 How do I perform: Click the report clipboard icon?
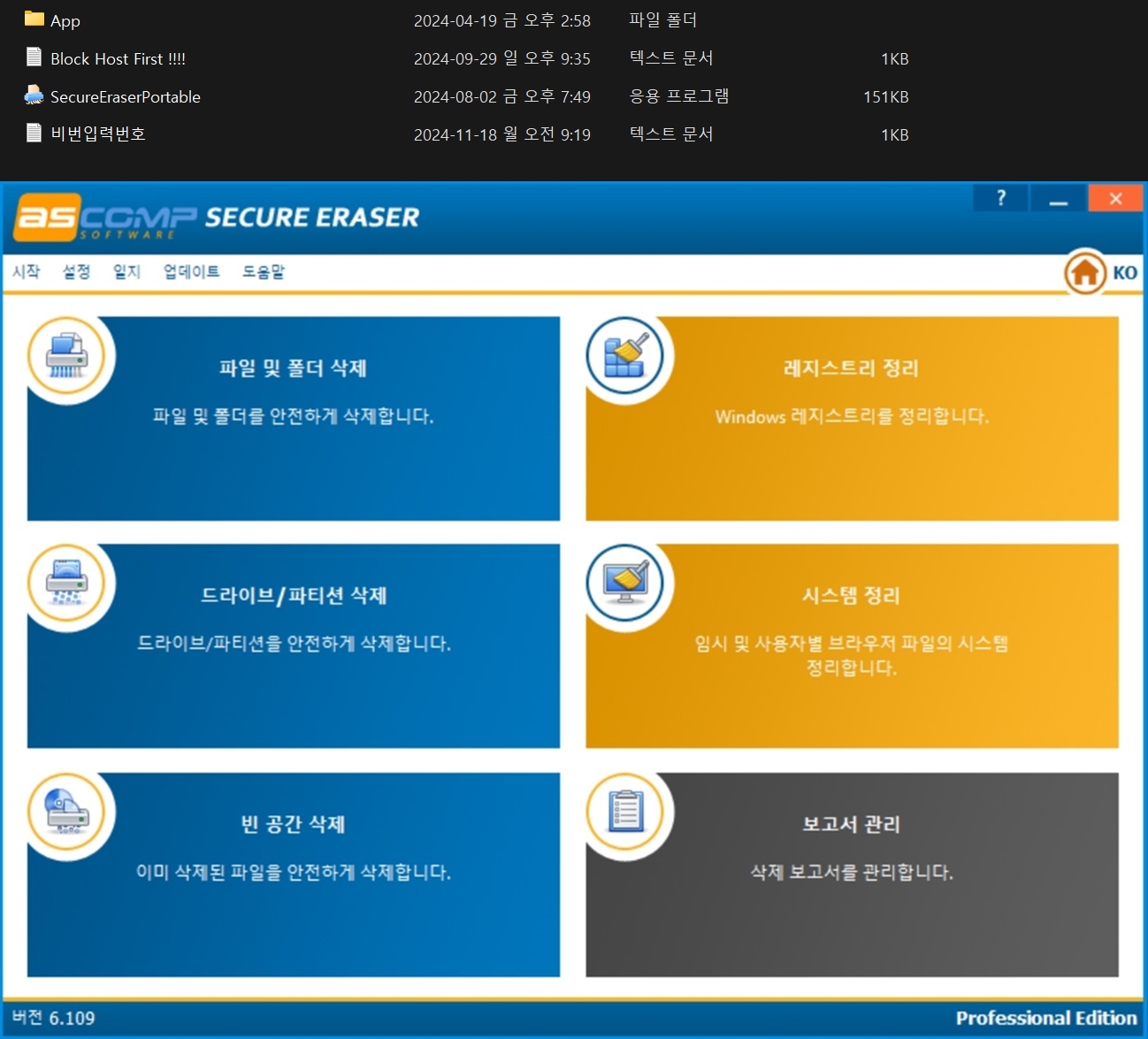pos(625,811)
